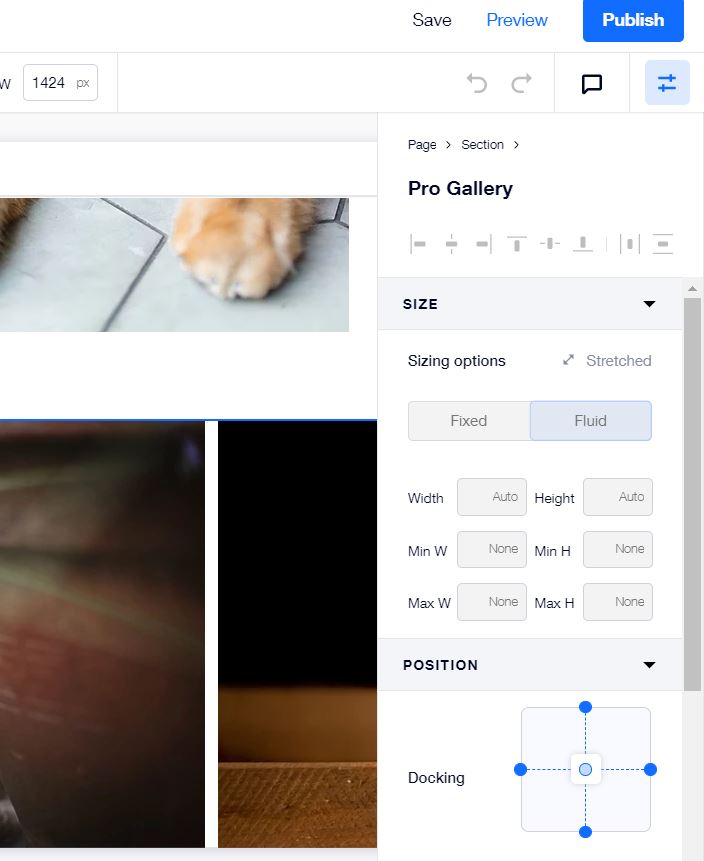Image resolution: width=704 pixels, height=861 pixels.
Task: Click the Width Auto field
Action: point(491,497)
